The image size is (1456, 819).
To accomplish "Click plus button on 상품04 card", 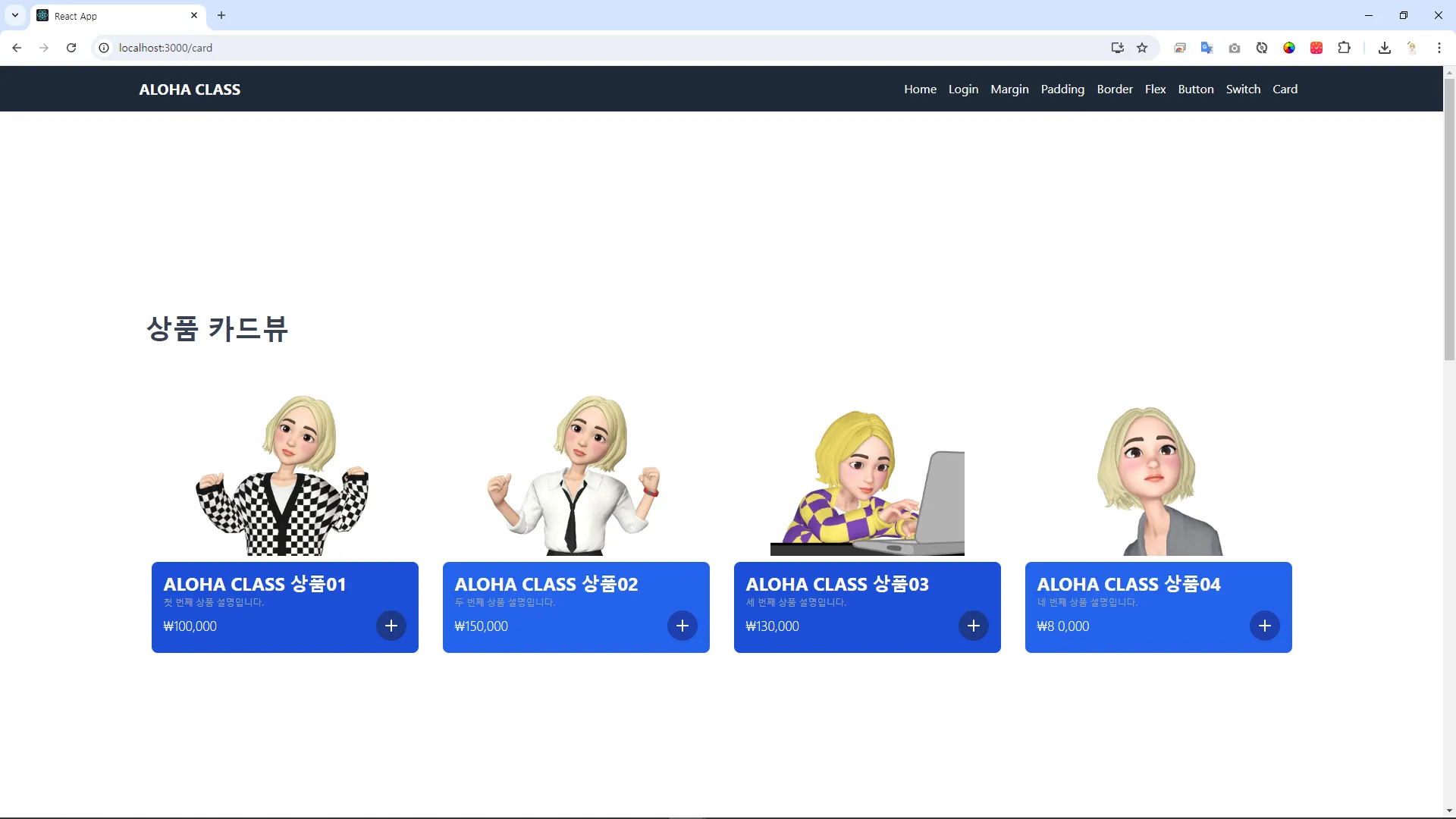I will pos(1265,626).
